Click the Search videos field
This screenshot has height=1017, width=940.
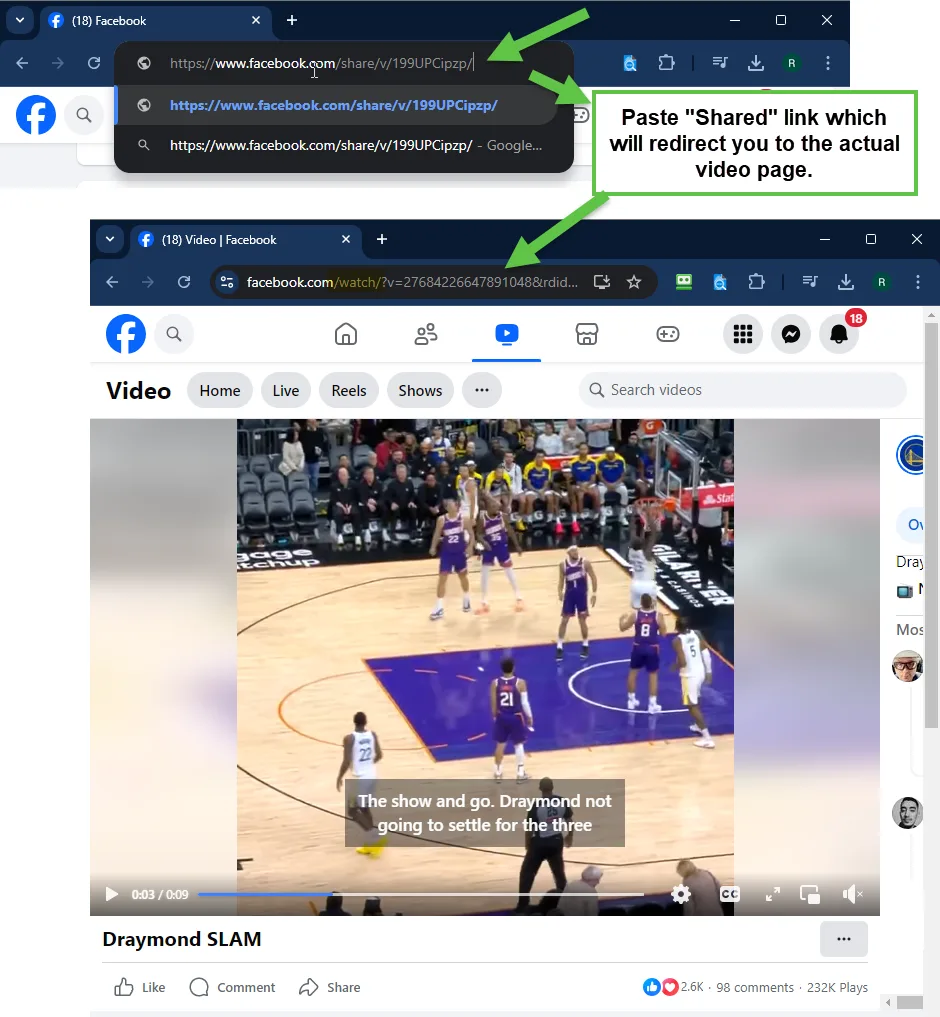(742, 390)
